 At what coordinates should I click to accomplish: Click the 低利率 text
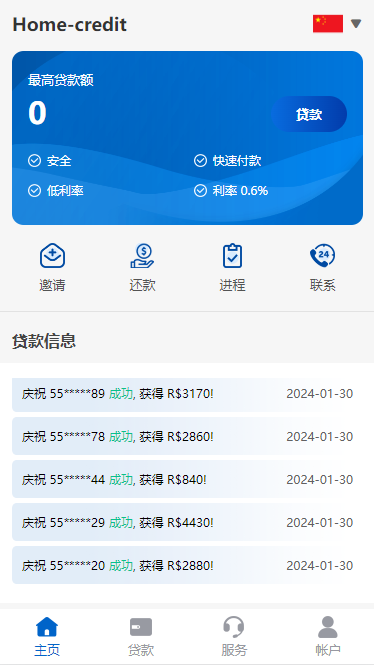[x=65, y=191]
